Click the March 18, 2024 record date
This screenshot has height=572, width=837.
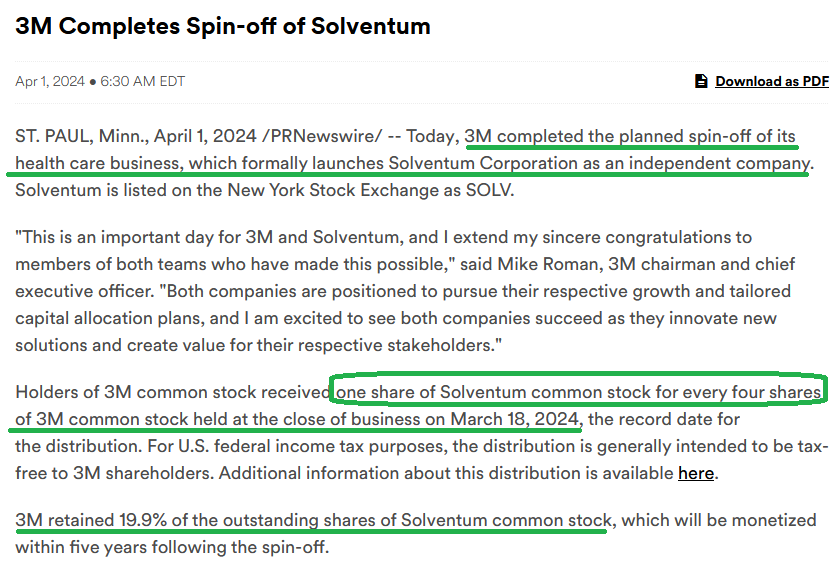pos(514,419)
